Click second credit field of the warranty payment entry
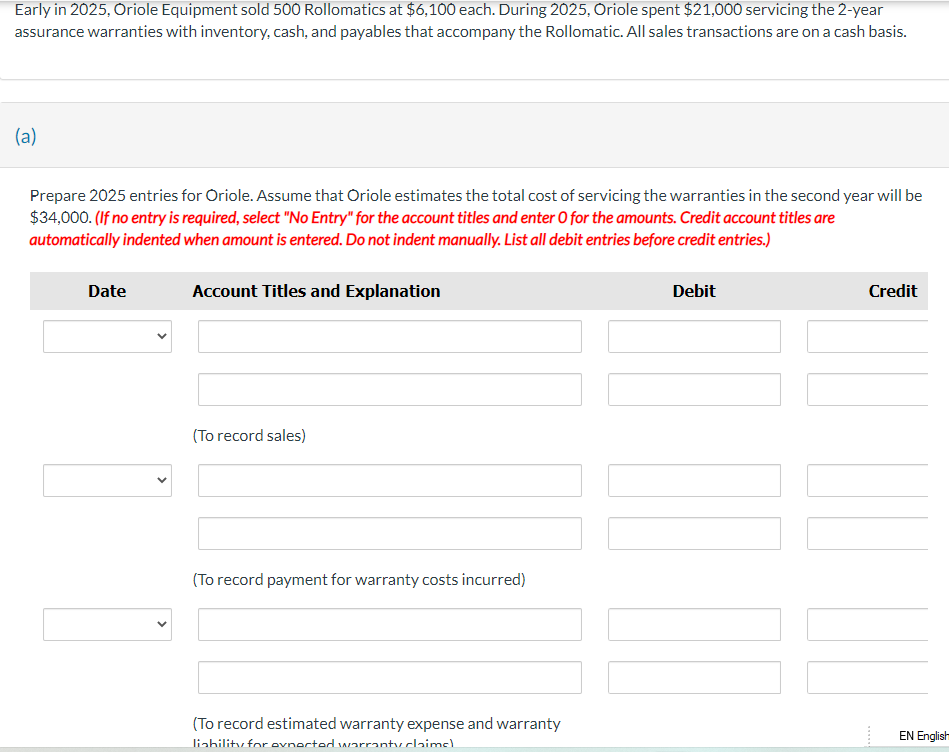 coord(867,534)
